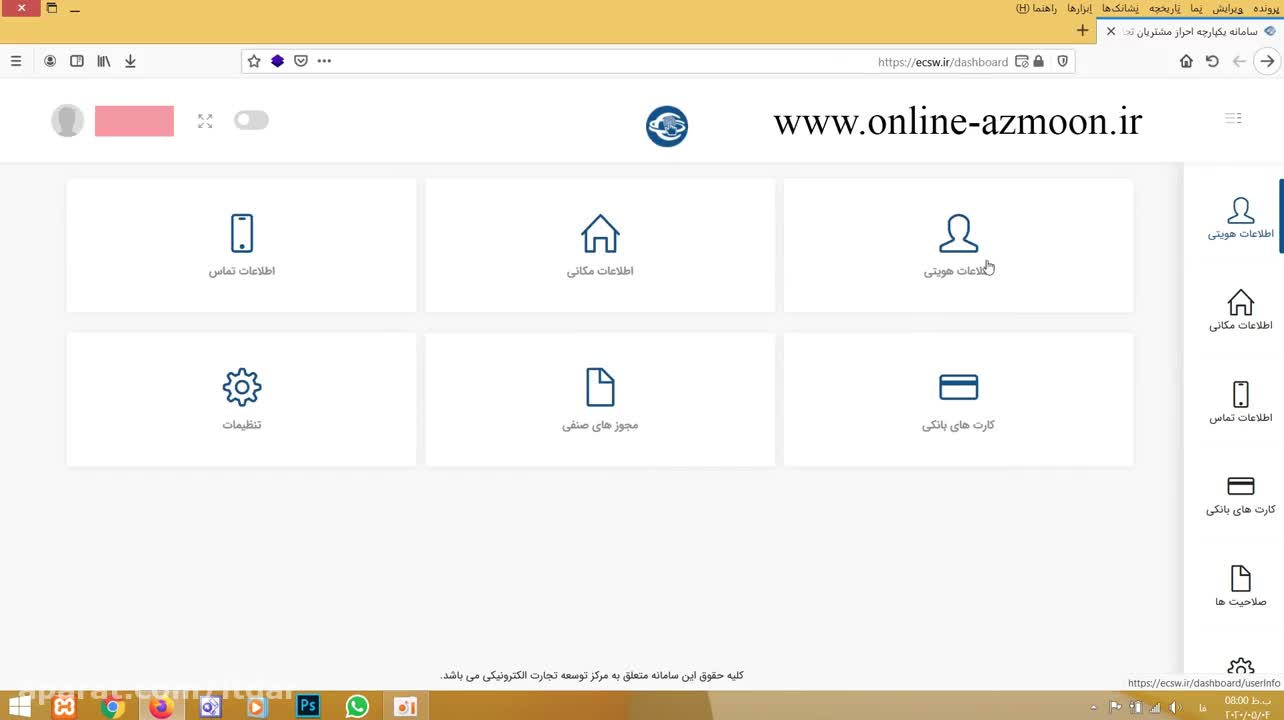The image size is (1284, 720).
Task: Open the تنظیمات gear card
Action: coord(241,399)
